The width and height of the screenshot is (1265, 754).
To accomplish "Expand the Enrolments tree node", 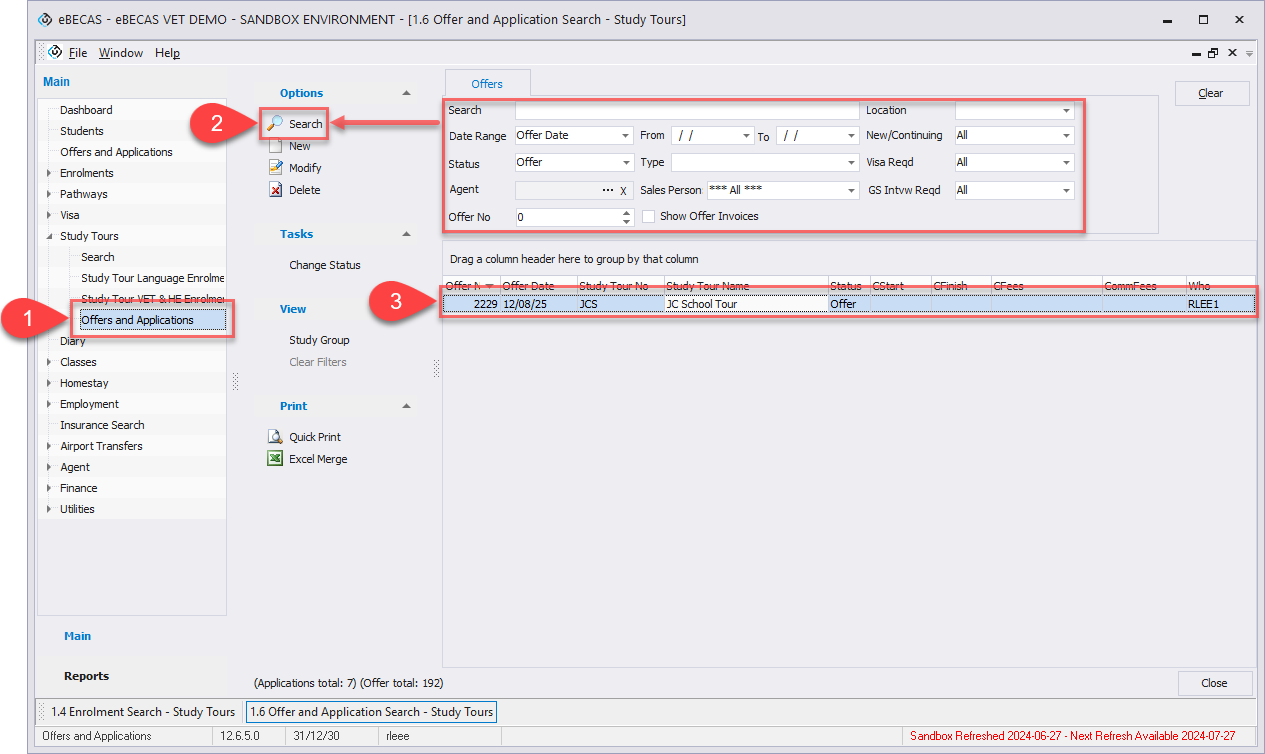I will tap(50, 173).
